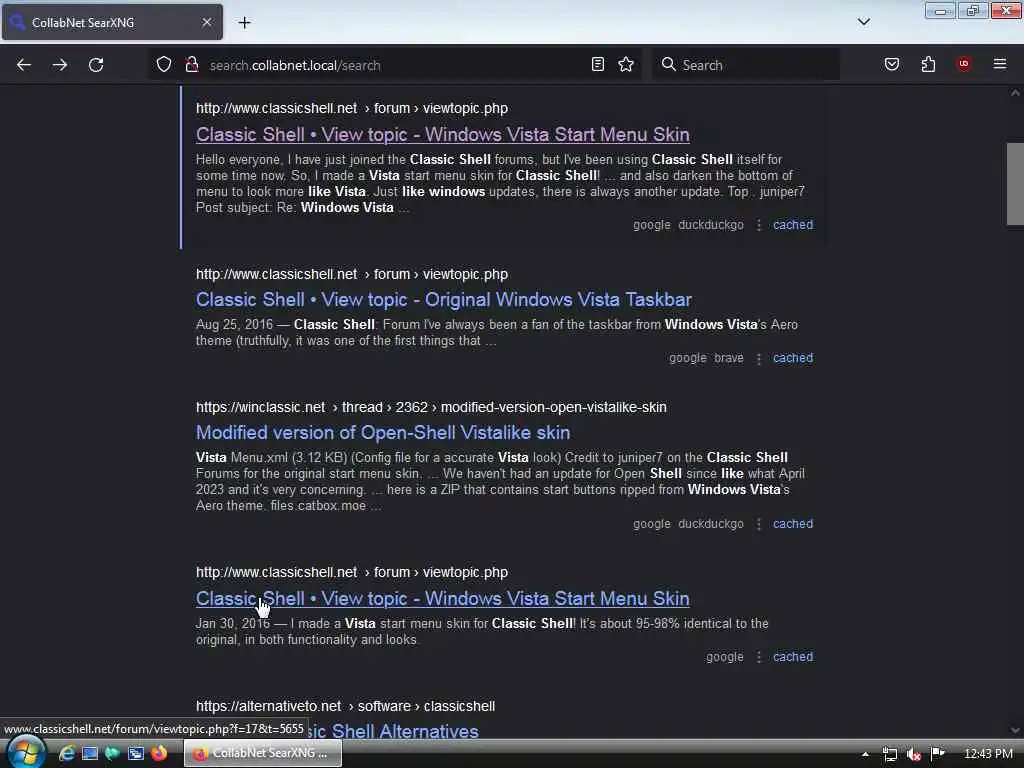
Task: Click the winclassic.net result URL text
Action: (431, 408)
